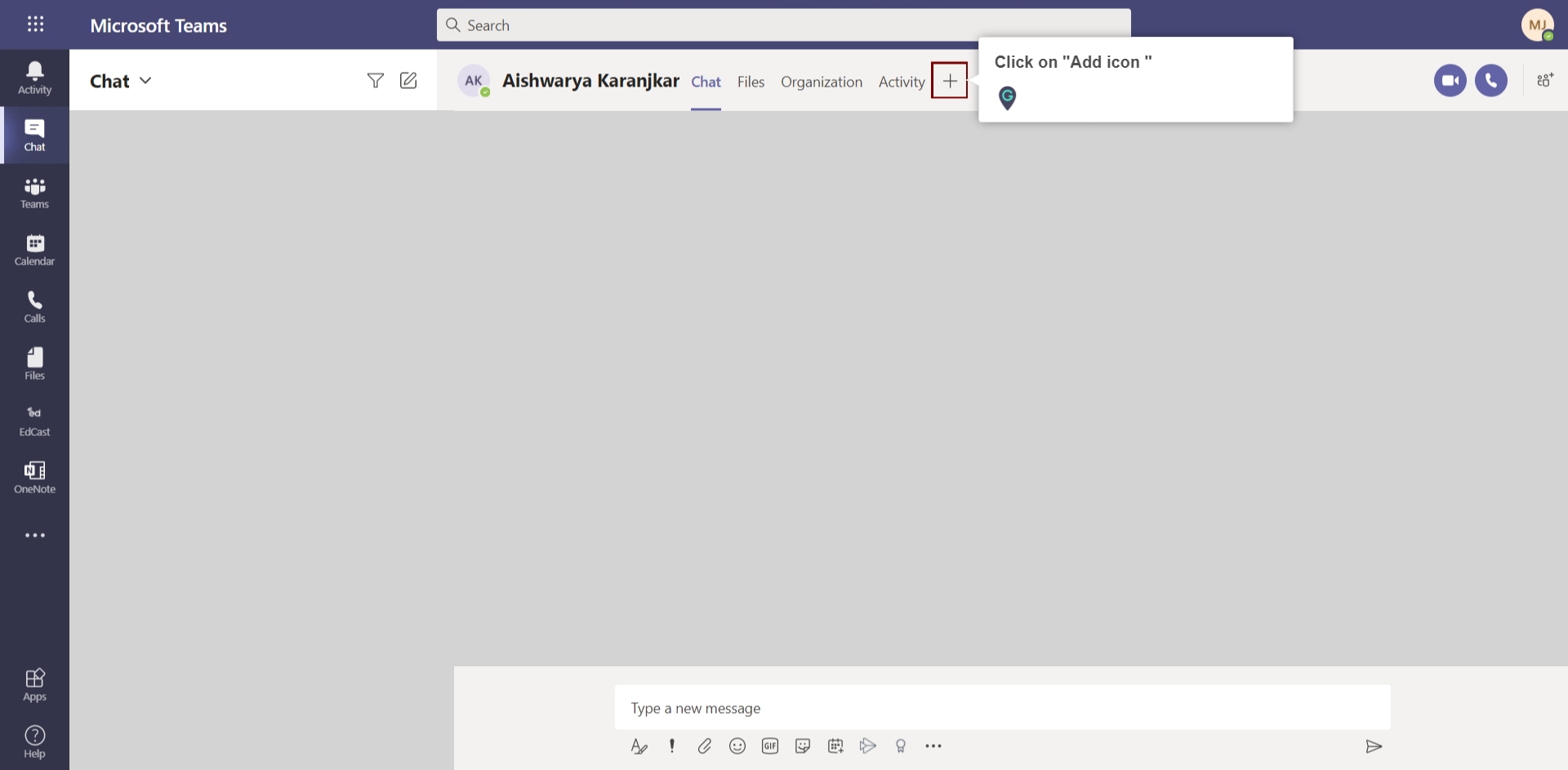Open message formatting options
The width and height of the screenshot is (1568, 770).
tap(639, 746)
